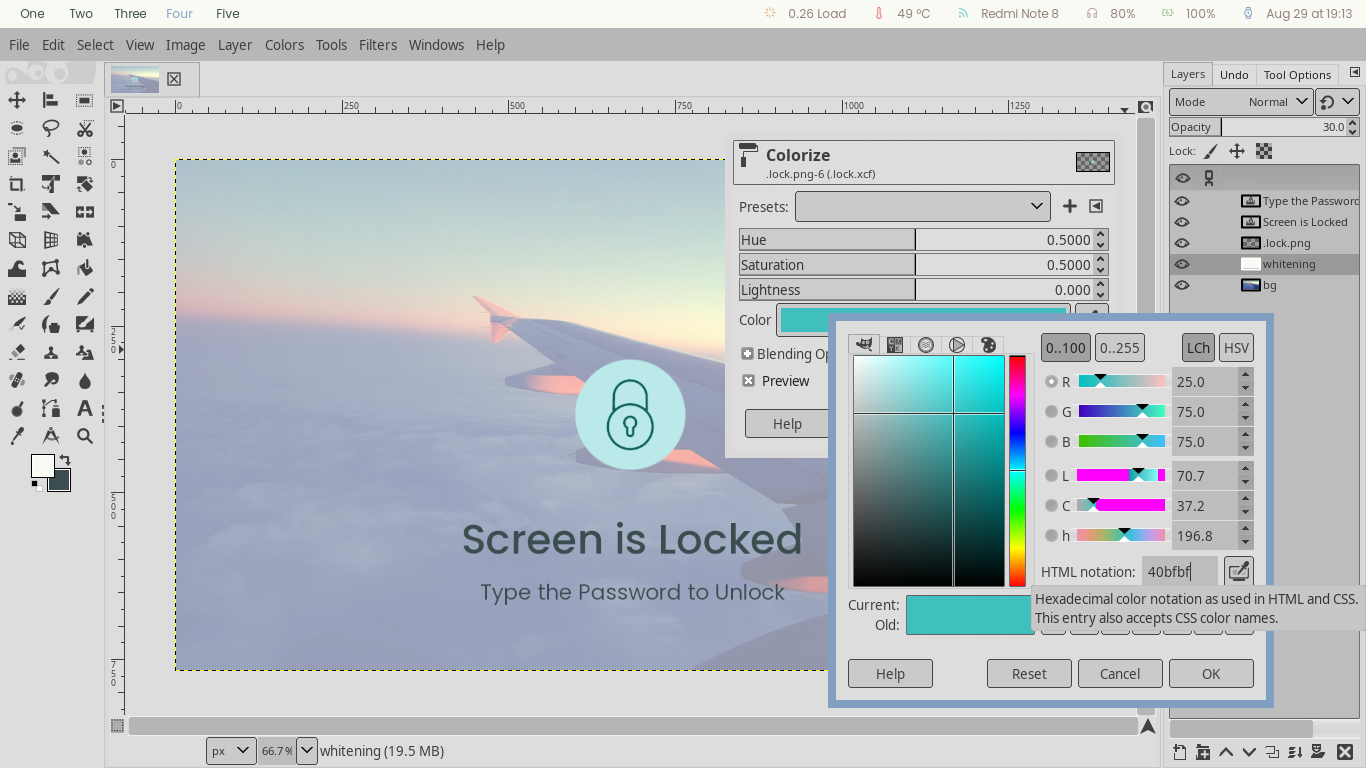Select the Scissors Select tool
1366x768 pixels.
(85, 128)
